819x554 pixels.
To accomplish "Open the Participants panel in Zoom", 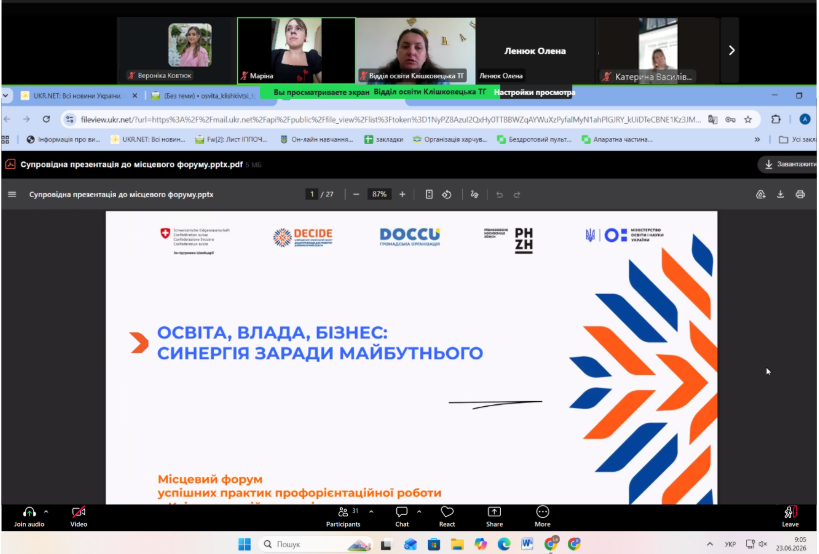I will 343,516.
